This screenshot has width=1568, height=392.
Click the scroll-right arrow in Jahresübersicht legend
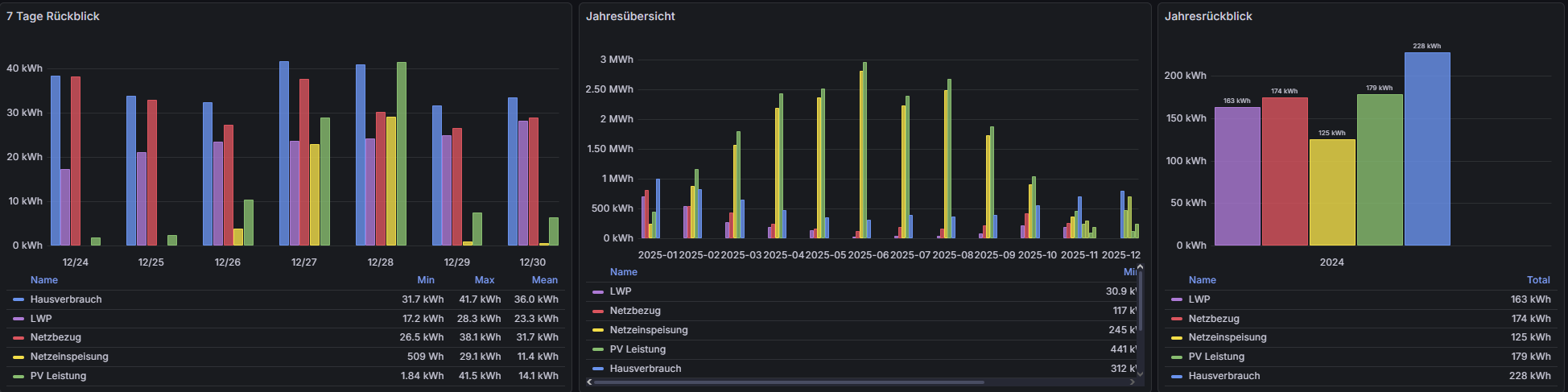click(1133, 382)
